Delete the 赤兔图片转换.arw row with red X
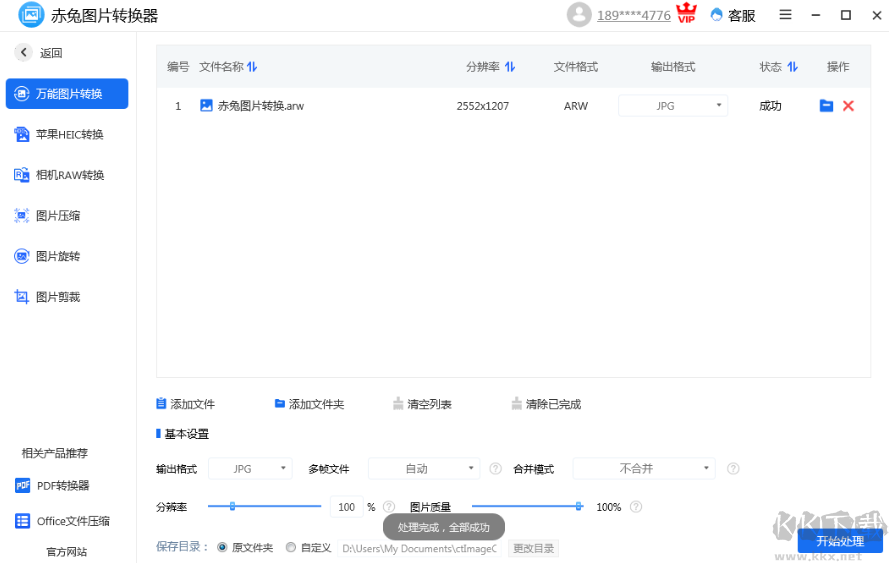 (848, 106)
